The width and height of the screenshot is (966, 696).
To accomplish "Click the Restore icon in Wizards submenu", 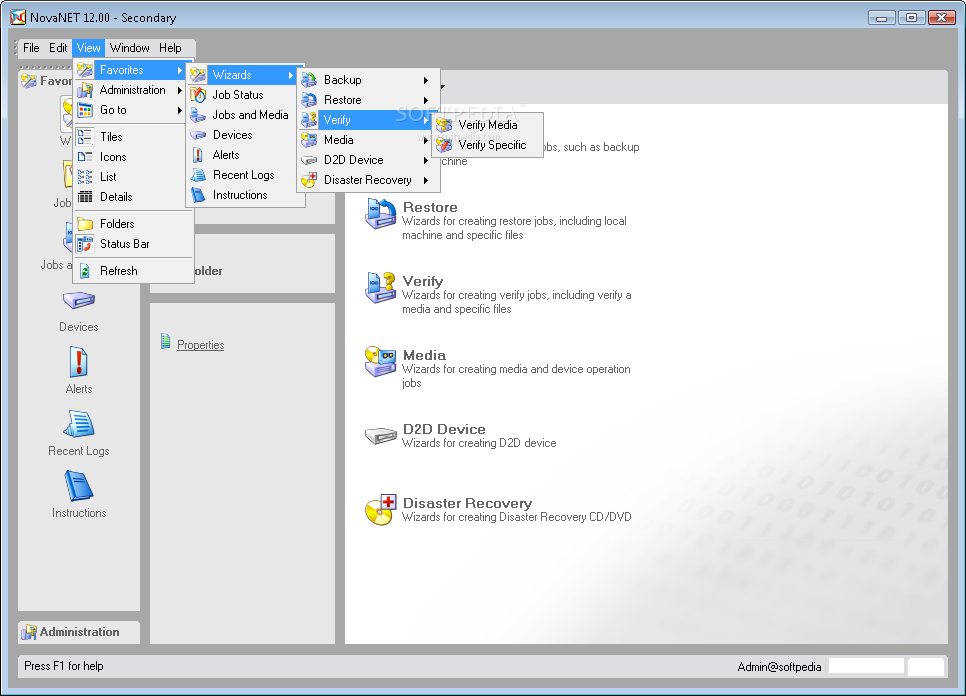I will point(309,100).
